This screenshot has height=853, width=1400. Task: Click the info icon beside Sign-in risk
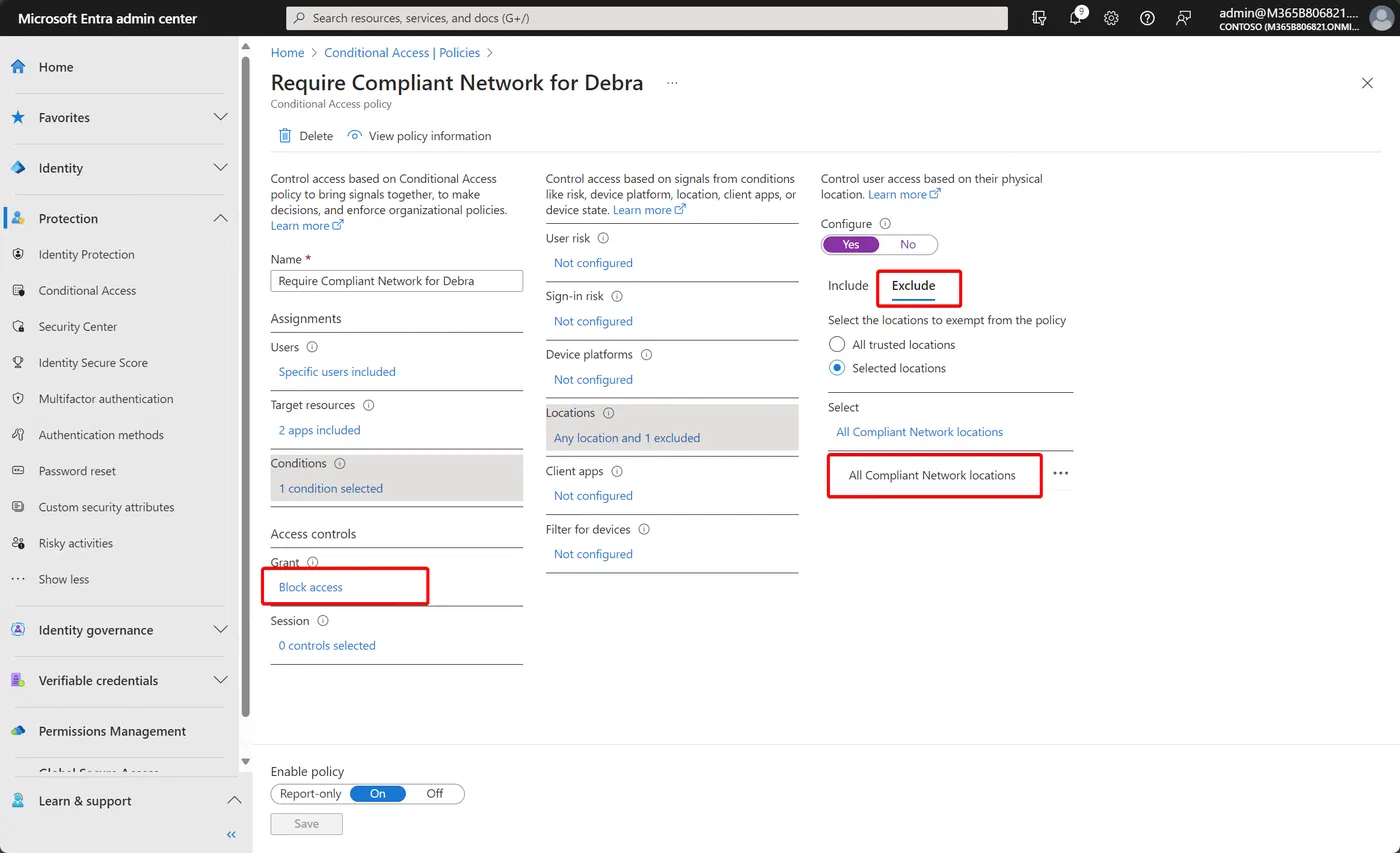[617, 297]
